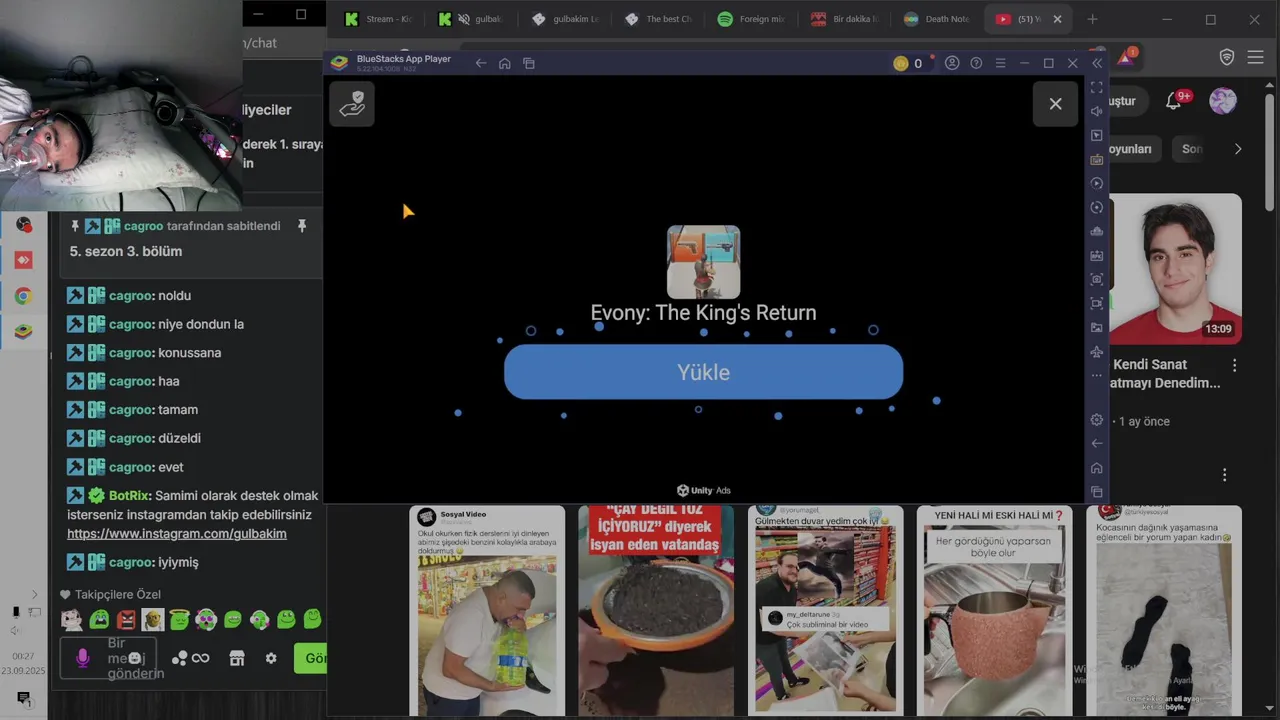Viewport: 1280px width, 720px height.
Task: Collapse the BlueStacks side toolbar with double chevron
Action: [x=1097, y=63]
